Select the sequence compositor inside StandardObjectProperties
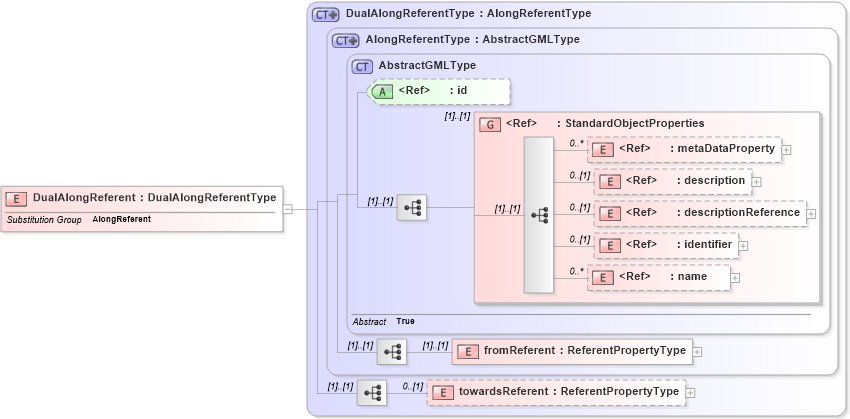The image size is (850, 419). pos(539,215)
